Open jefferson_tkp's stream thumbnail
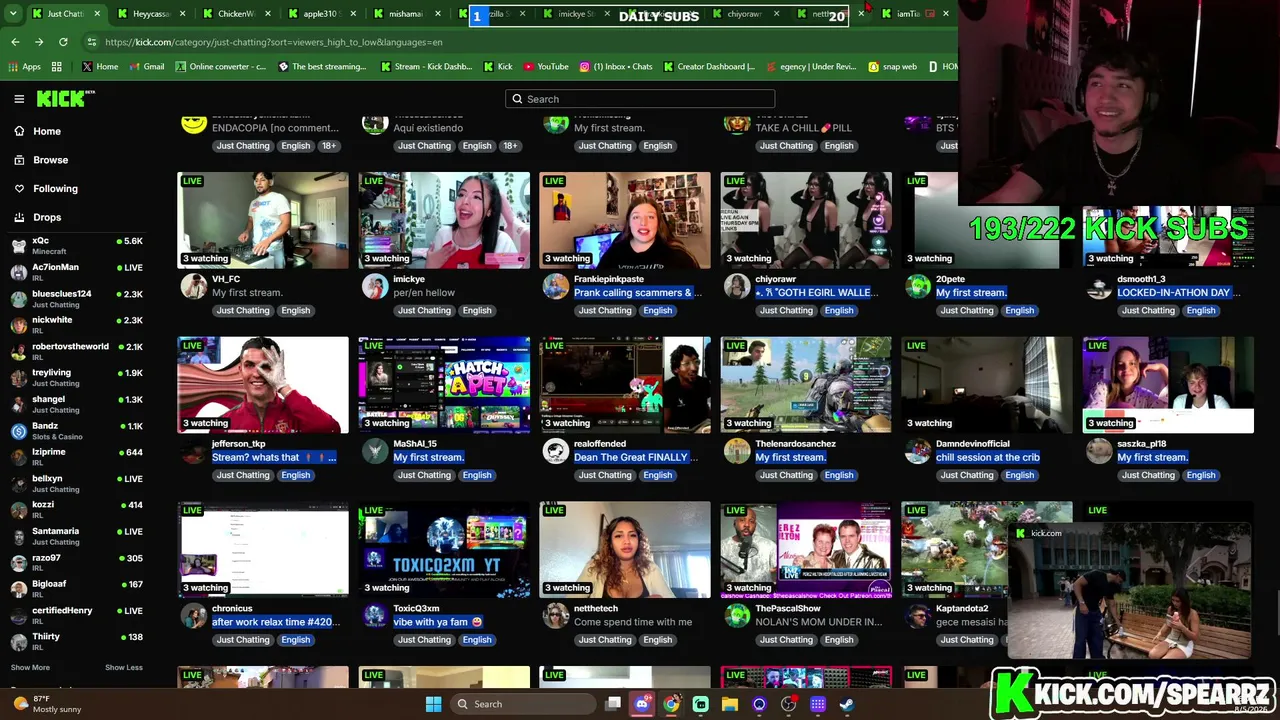1280x720 pixels. (x=263, y=385)
